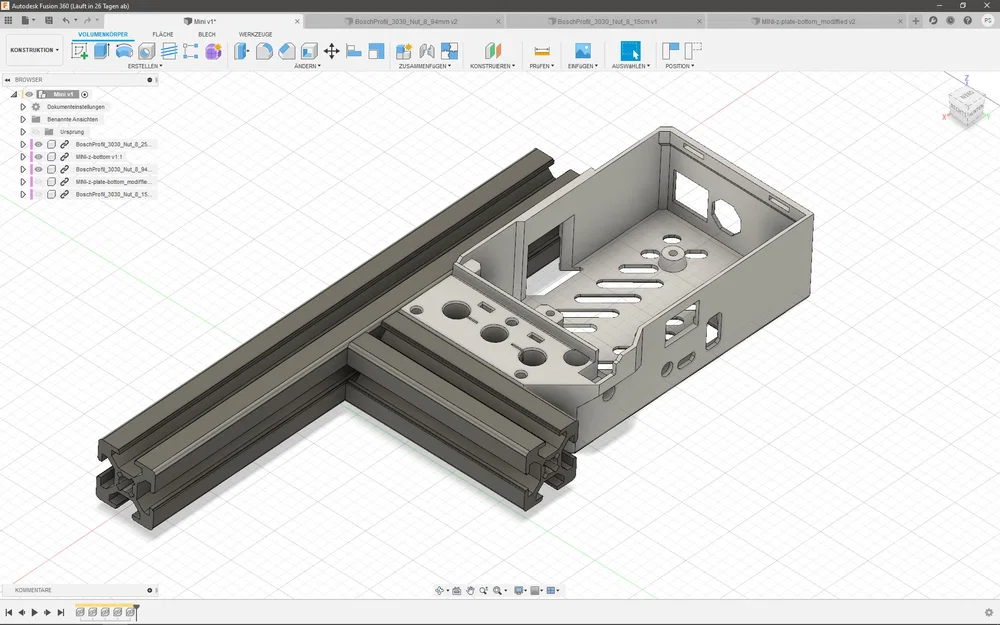Select the New Component icon
The image size is (1000, 625).
(x=404, y=51)
